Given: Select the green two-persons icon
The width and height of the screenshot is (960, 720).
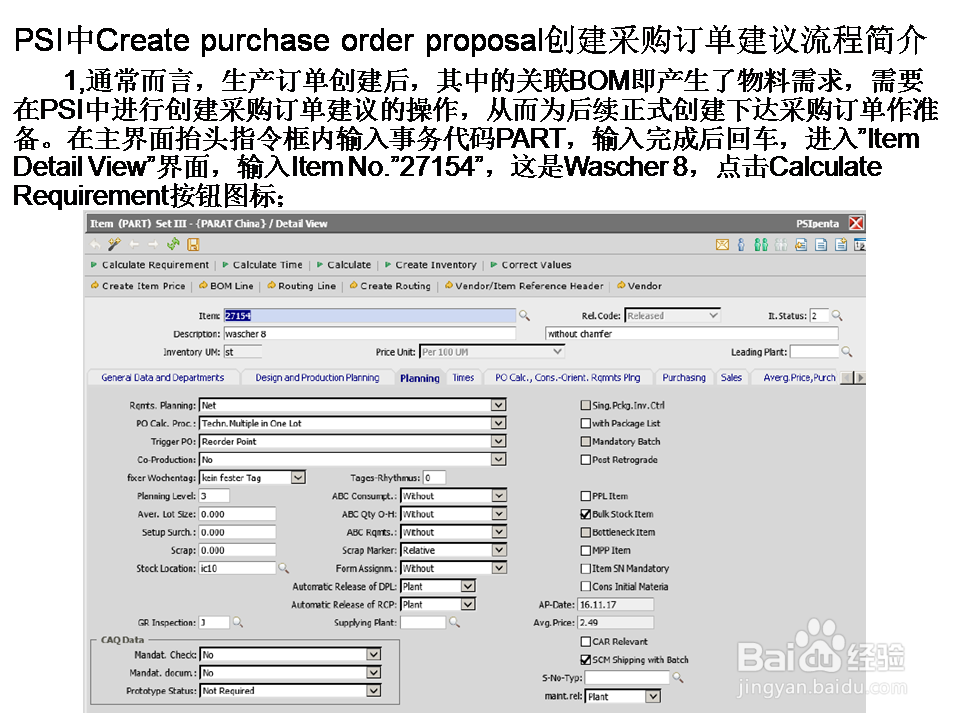Looking at the screenshot, I should click(x=761, y=244).
